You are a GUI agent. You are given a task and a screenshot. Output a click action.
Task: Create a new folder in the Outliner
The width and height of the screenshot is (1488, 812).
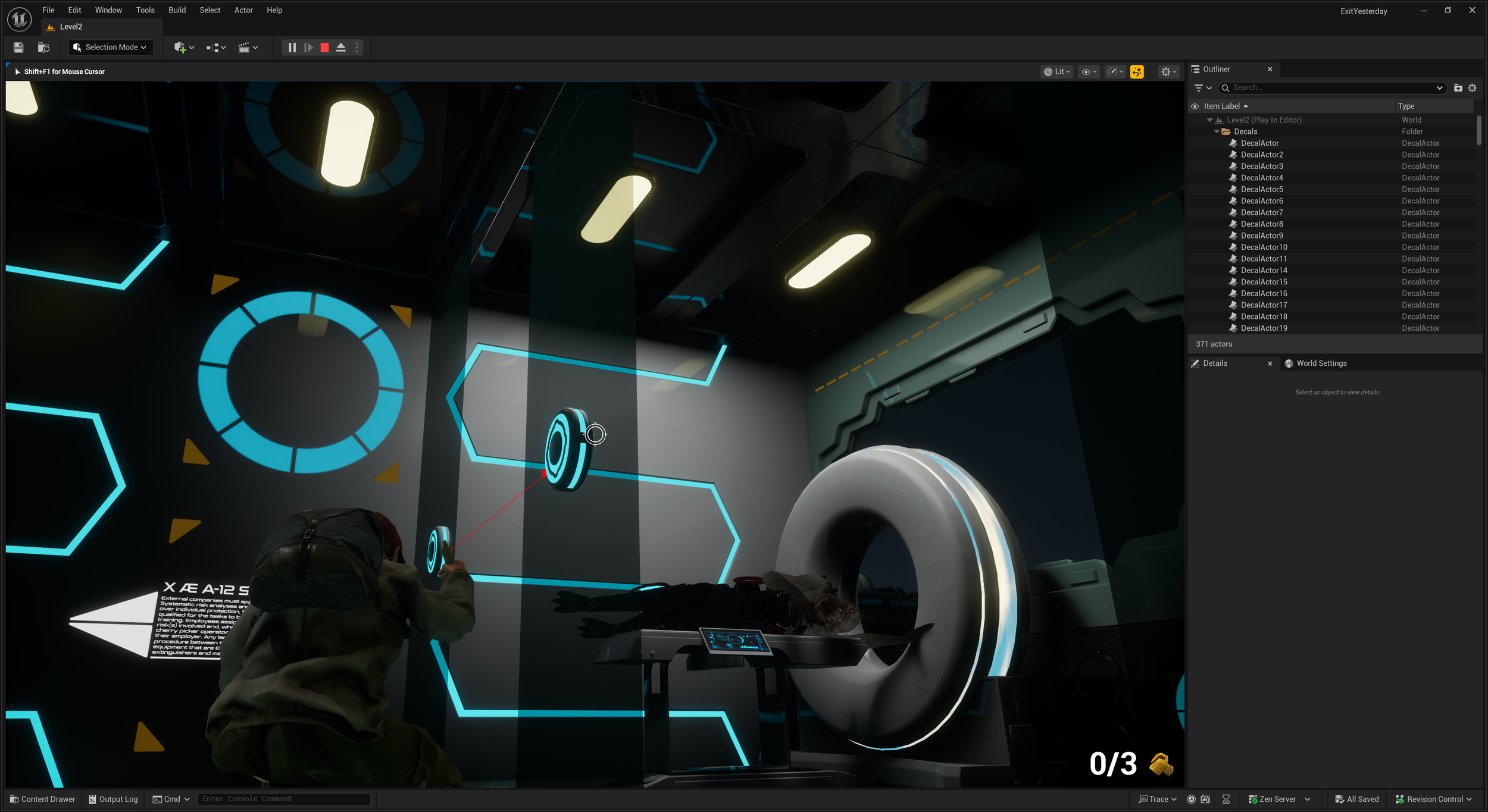pos(1458,88)
